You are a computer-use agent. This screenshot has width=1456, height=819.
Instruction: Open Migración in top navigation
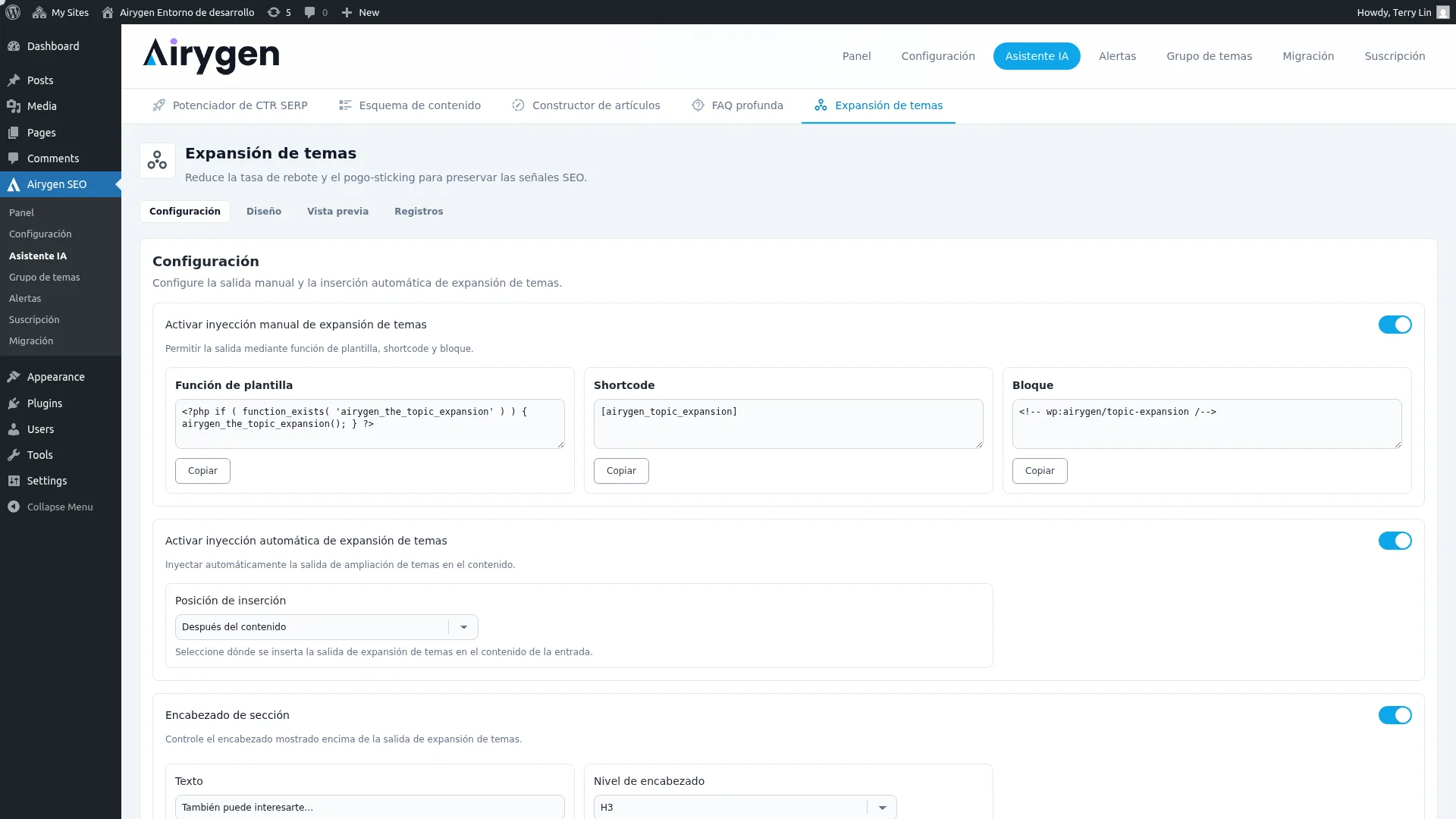click(1307, 56)
